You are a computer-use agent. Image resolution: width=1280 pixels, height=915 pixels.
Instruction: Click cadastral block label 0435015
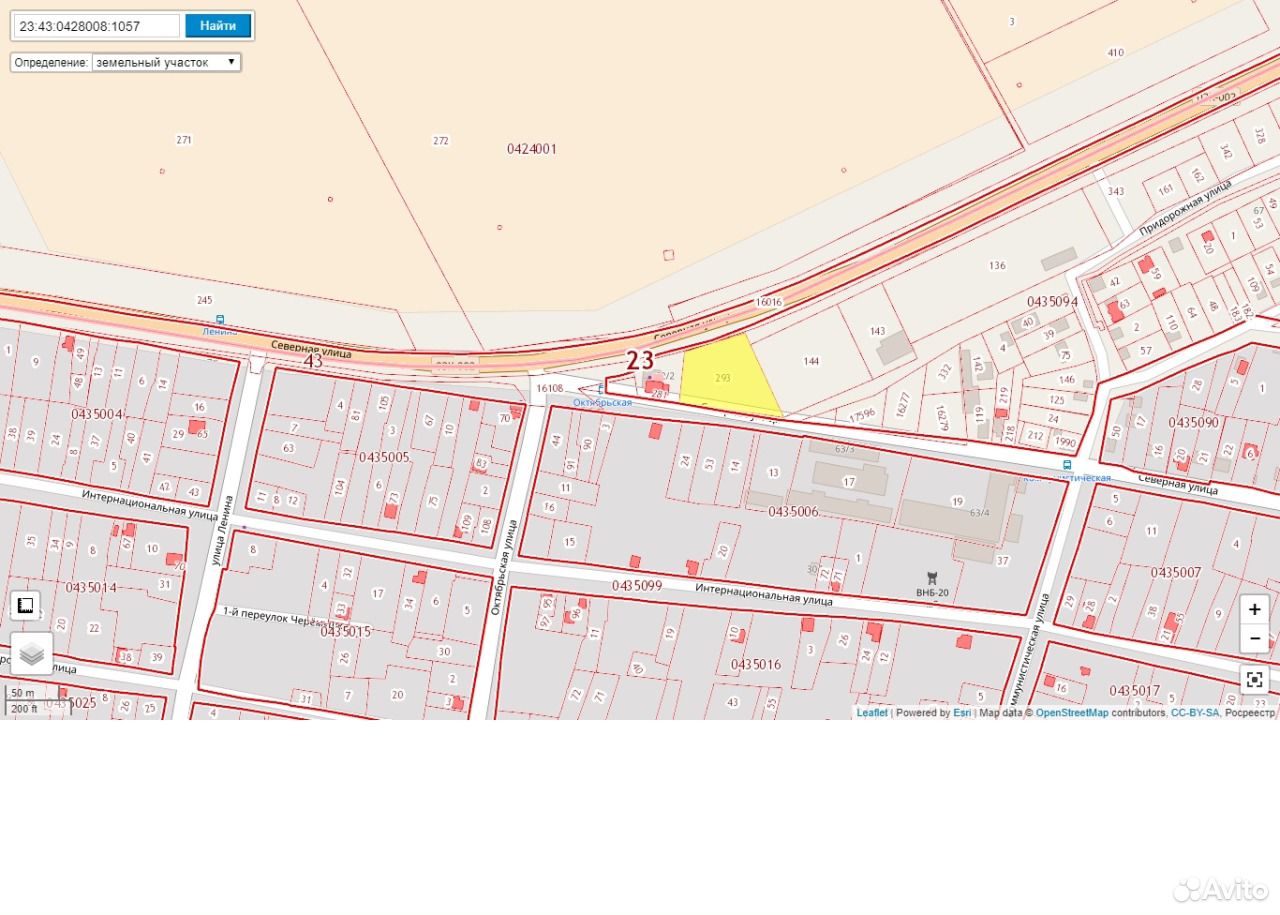tap(346, 631)
